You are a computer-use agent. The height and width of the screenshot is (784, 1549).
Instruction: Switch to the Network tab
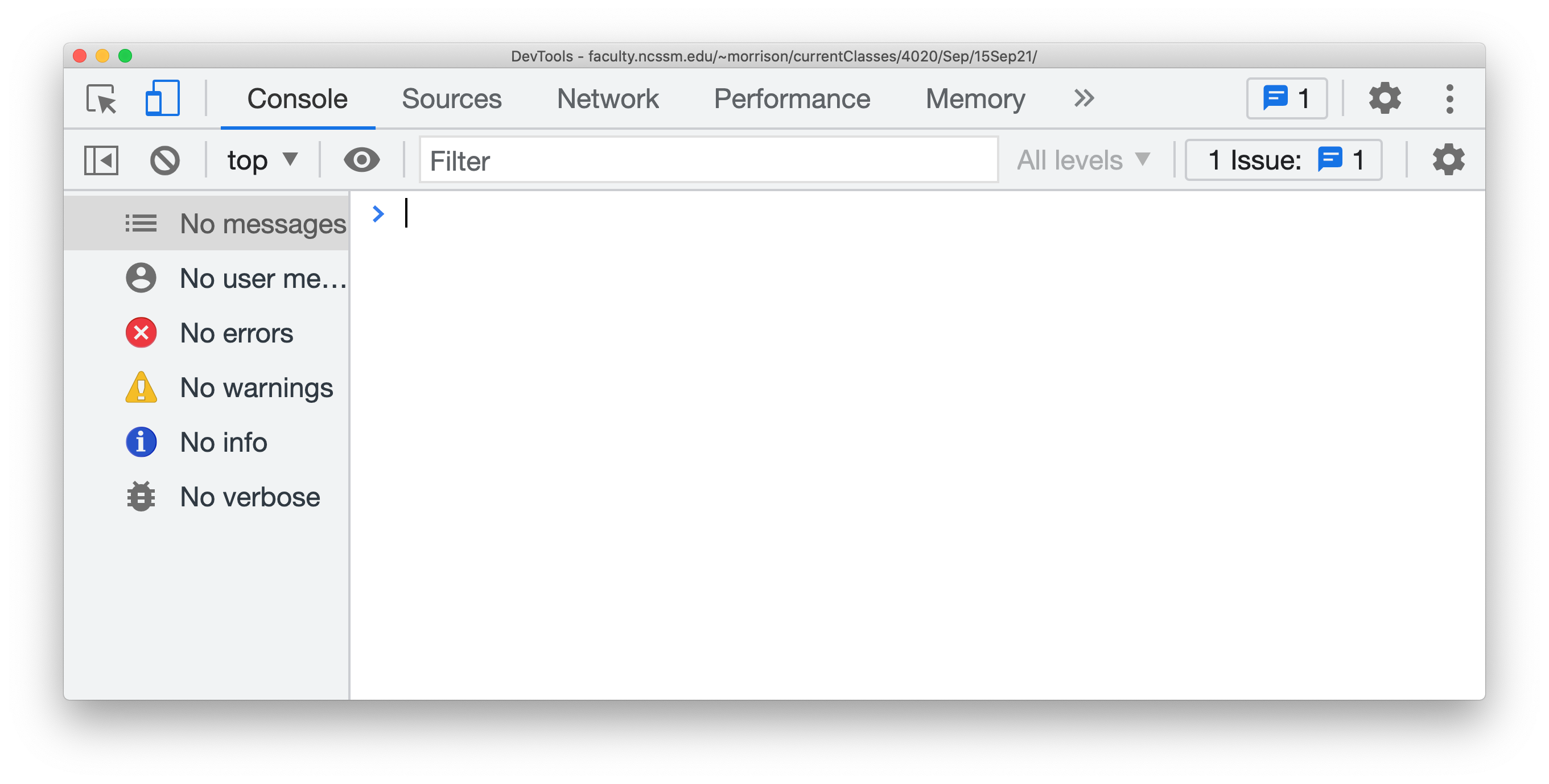tap(607, 98)
